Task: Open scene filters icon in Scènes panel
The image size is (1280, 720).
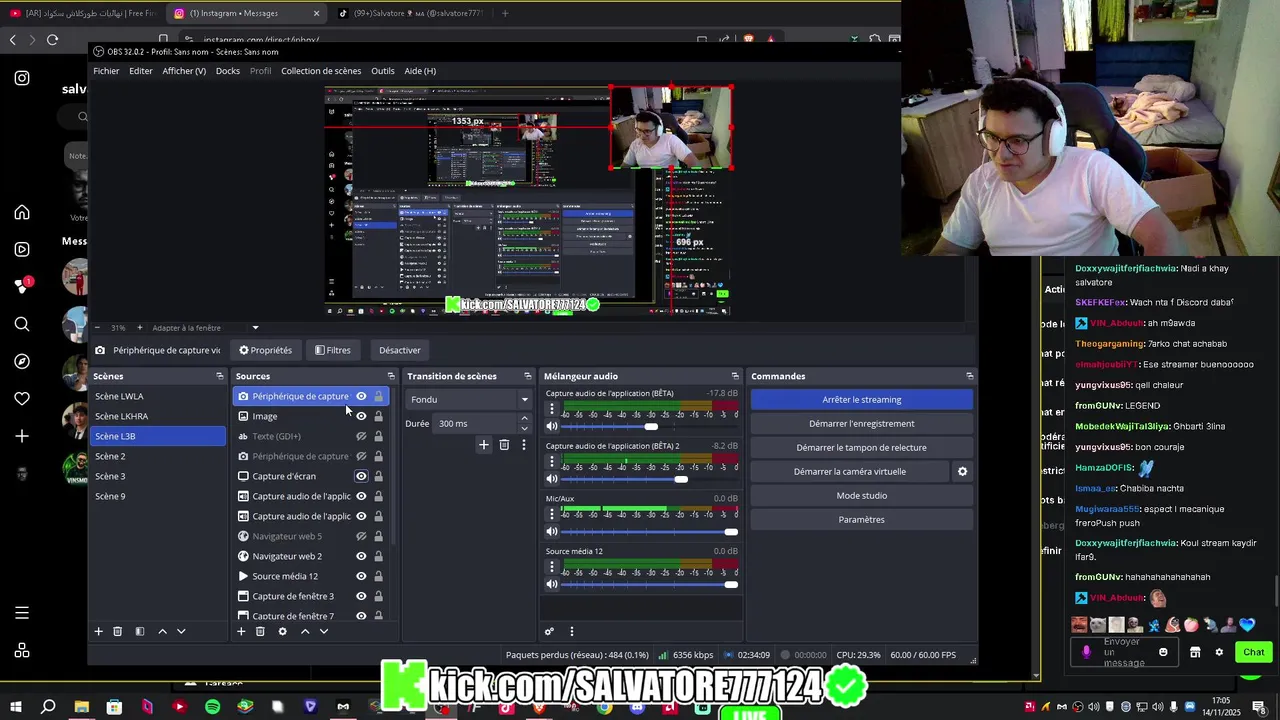Action: [140, 631]
